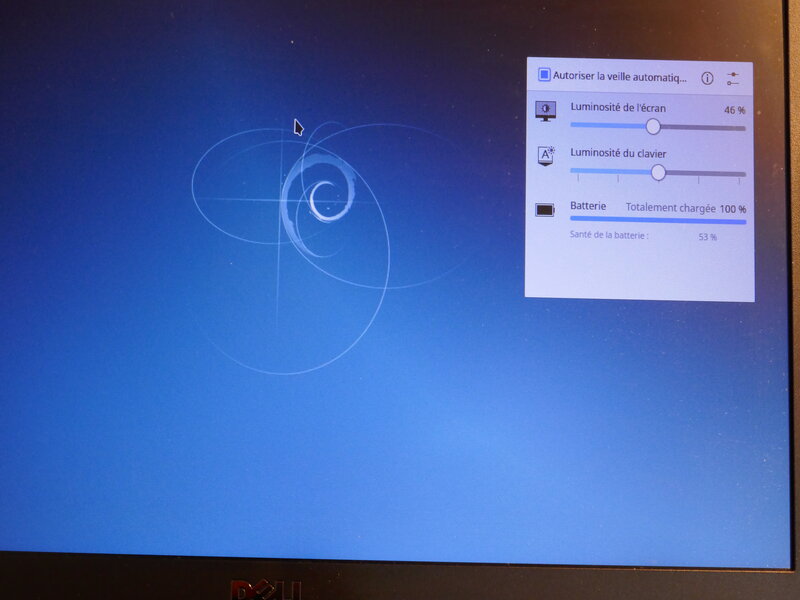The width and height of the screenshot is (800, 600).
Task: Click the information icon in the panel header
Action: [x=707, y=78]
